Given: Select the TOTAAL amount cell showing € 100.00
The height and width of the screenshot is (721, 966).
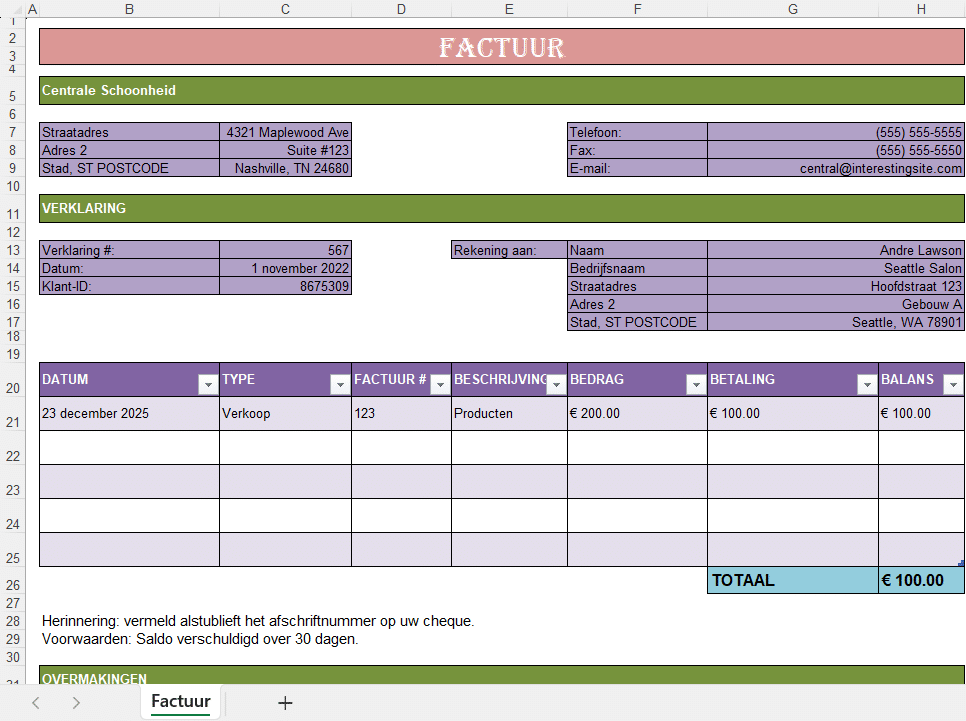Looking at the screenshot, I should pyautogui.click(x=920, y=579).
